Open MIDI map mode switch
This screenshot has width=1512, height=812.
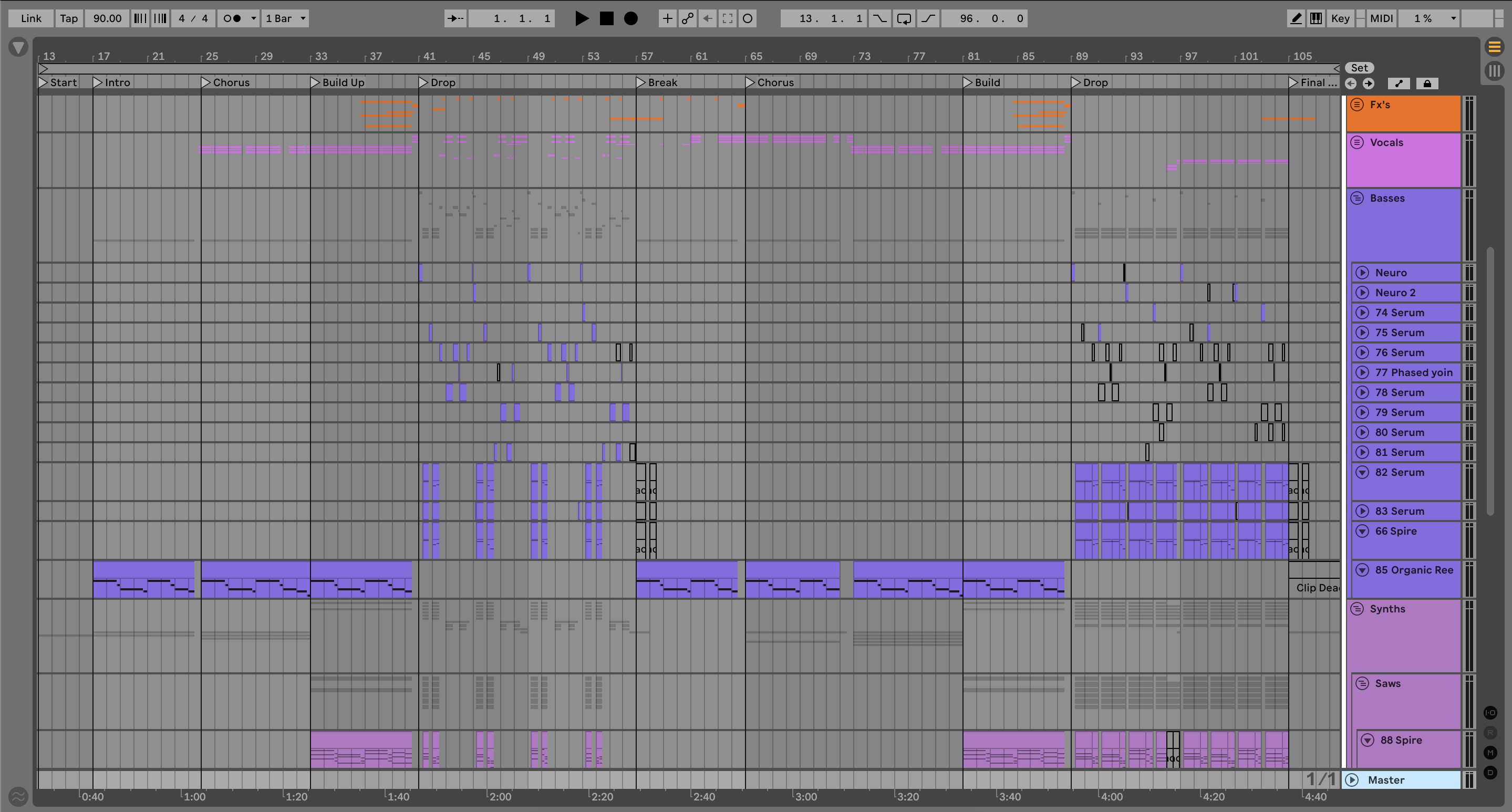coord(1381,18)
